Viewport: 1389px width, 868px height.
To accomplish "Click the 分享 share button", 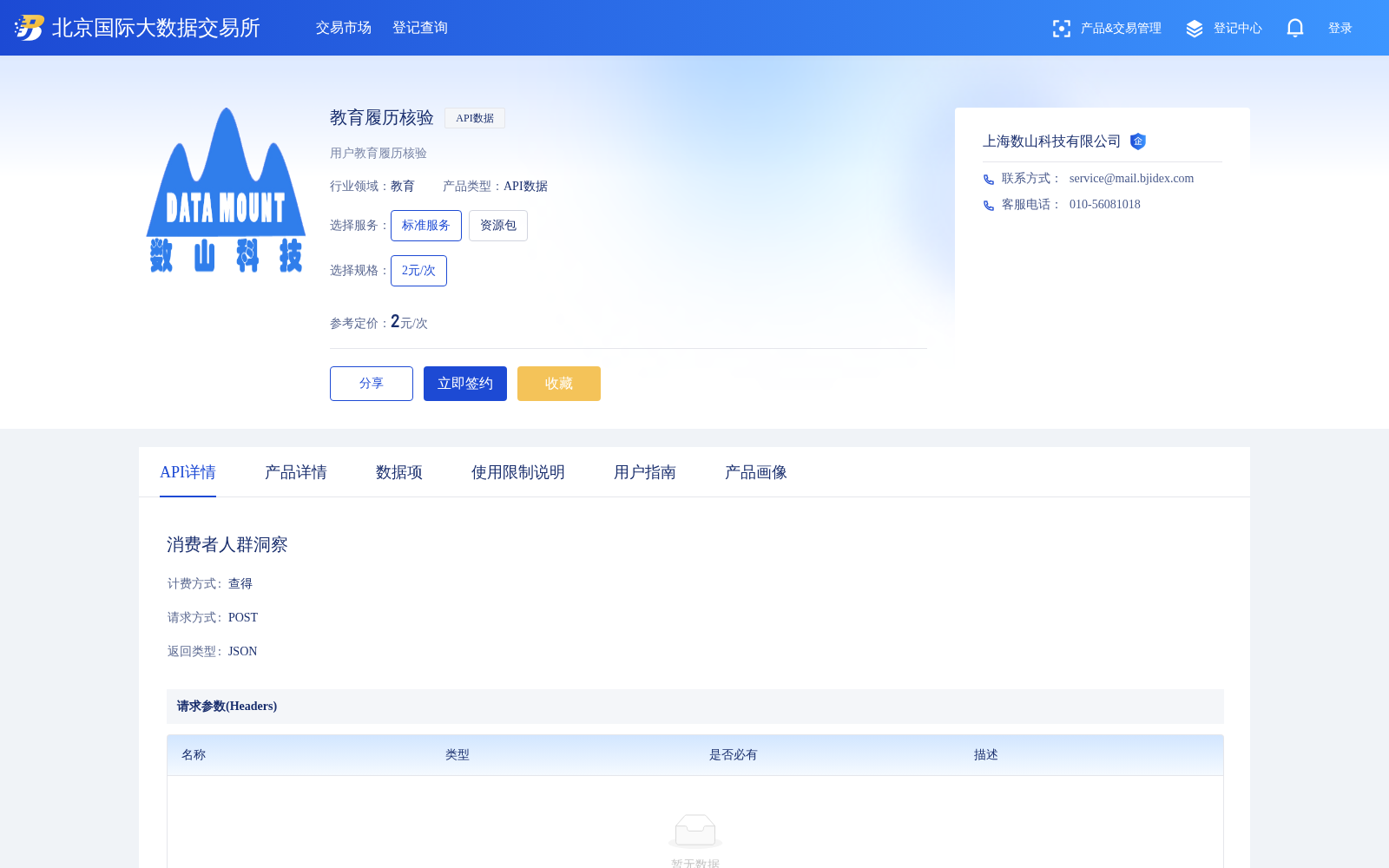I will pos(372,384).
